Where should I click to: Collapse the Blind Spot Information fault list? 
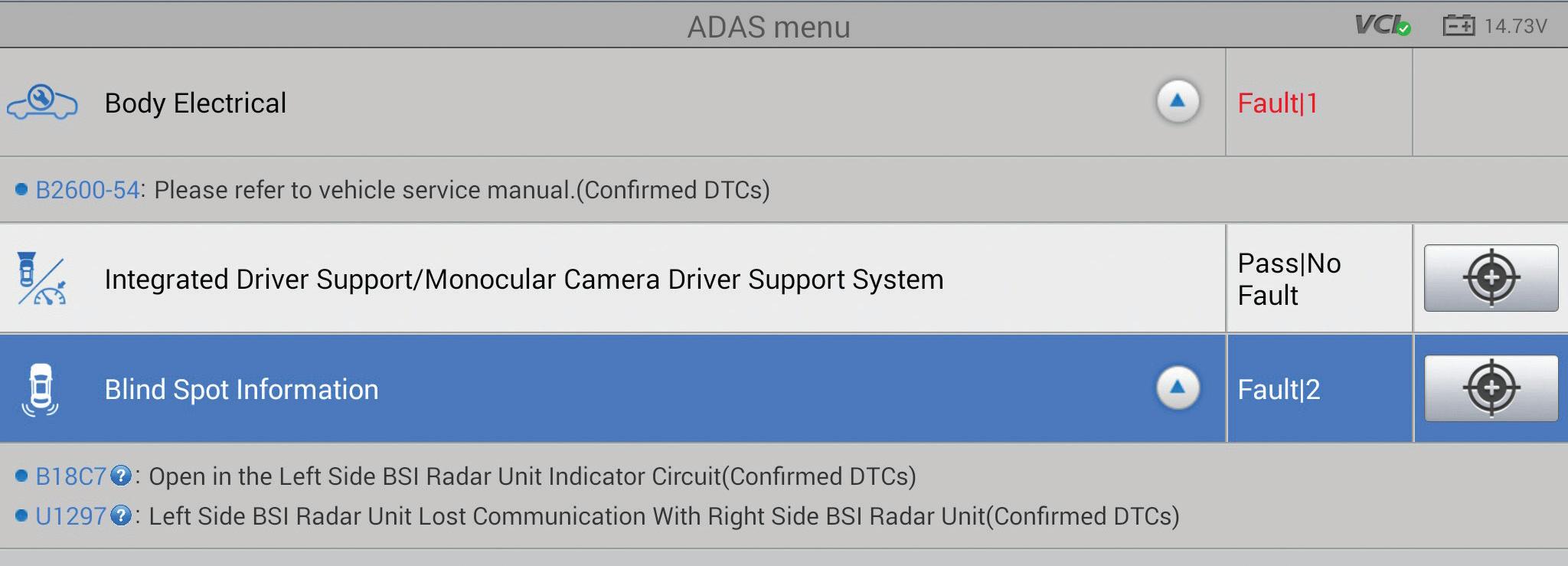coord(1178,388)
